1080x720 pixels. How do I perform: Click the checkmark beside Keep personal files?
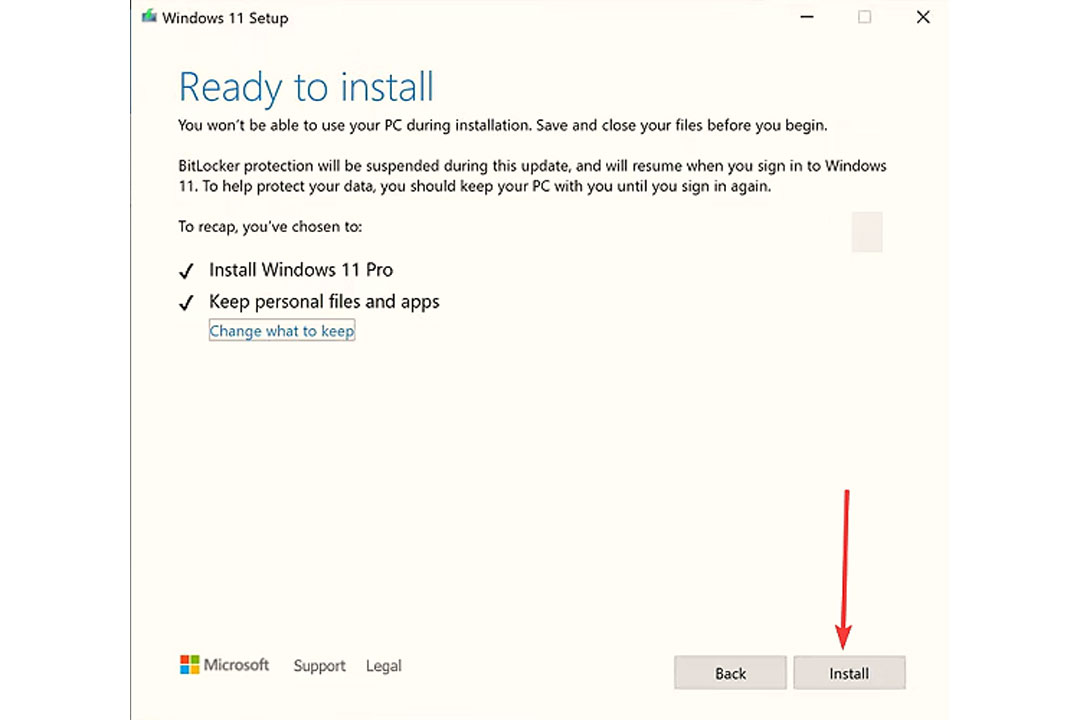pos(186,302)
